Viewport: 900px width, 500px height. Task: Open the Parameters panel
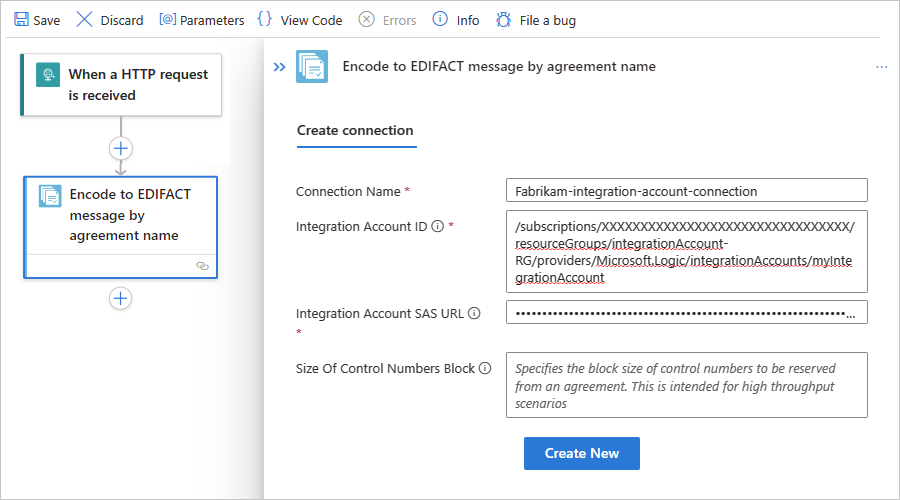tap(202, 20)
